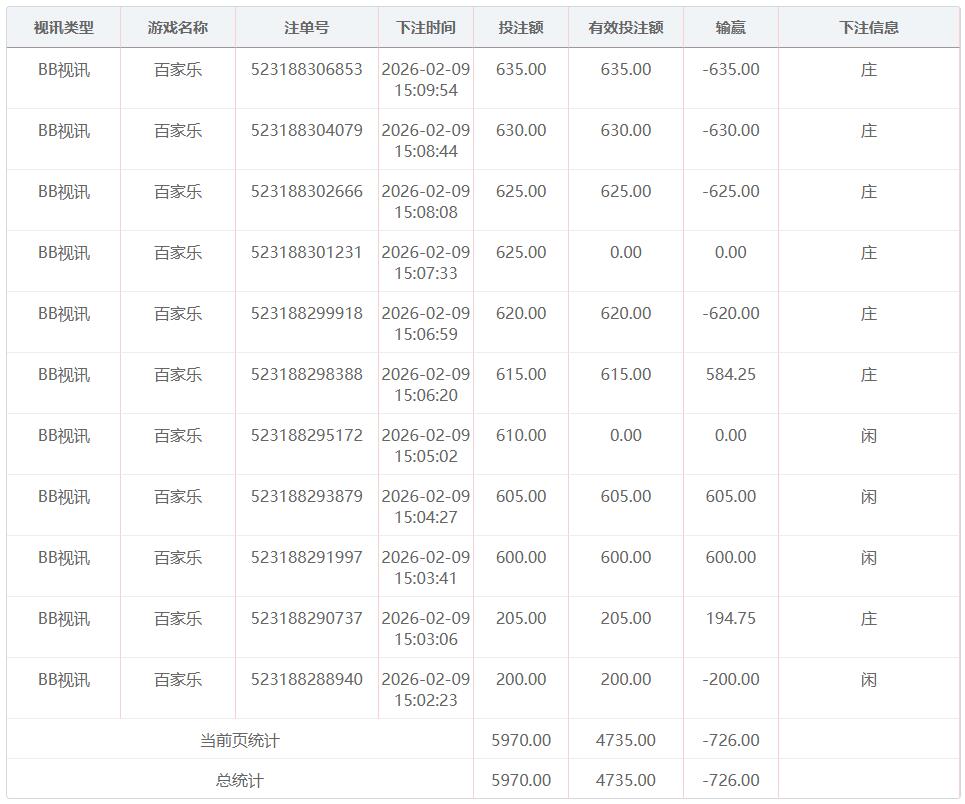Select the 总统计 row label
The image size is (965, 804).
pos(240,781)
